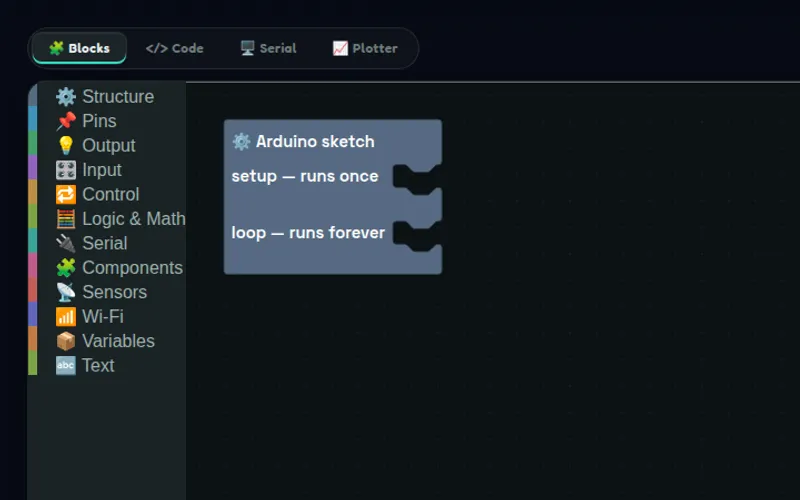
Task: Click the 'loop — runs forever' label
Action: (308, 233)
